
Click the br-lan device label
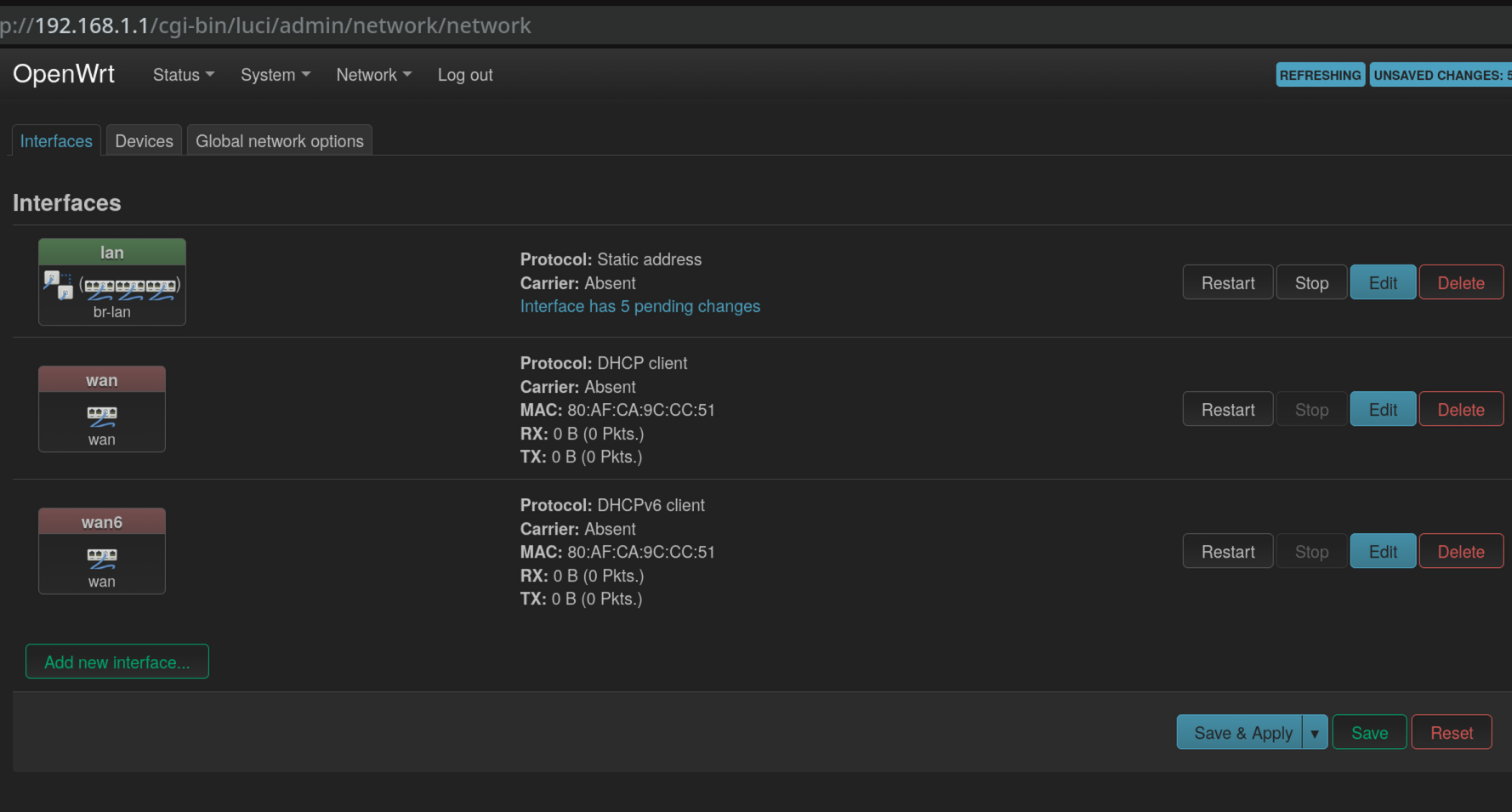click(x=112, y=312)
